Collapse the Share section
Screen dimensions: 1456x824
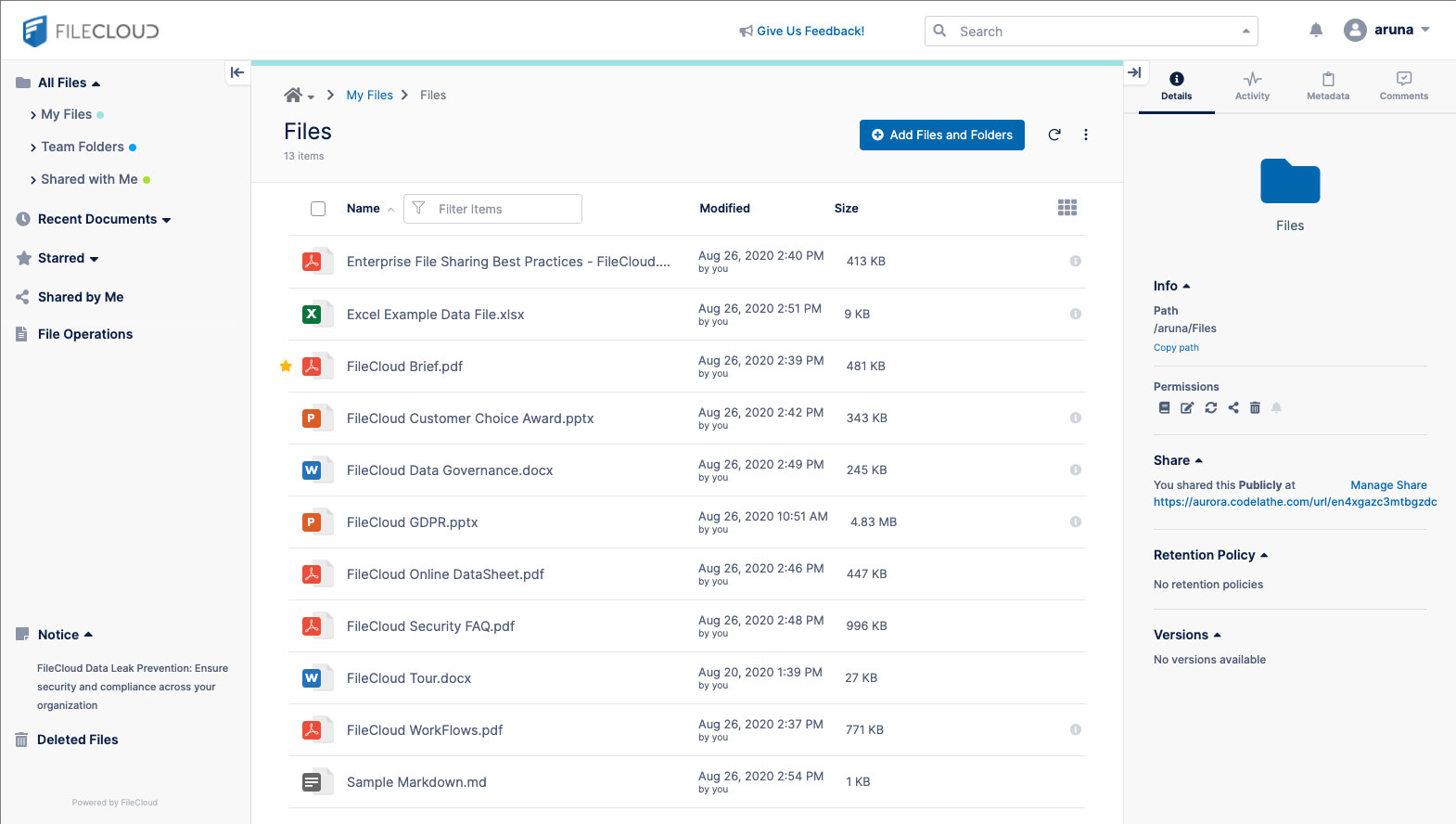(1198, 460)
